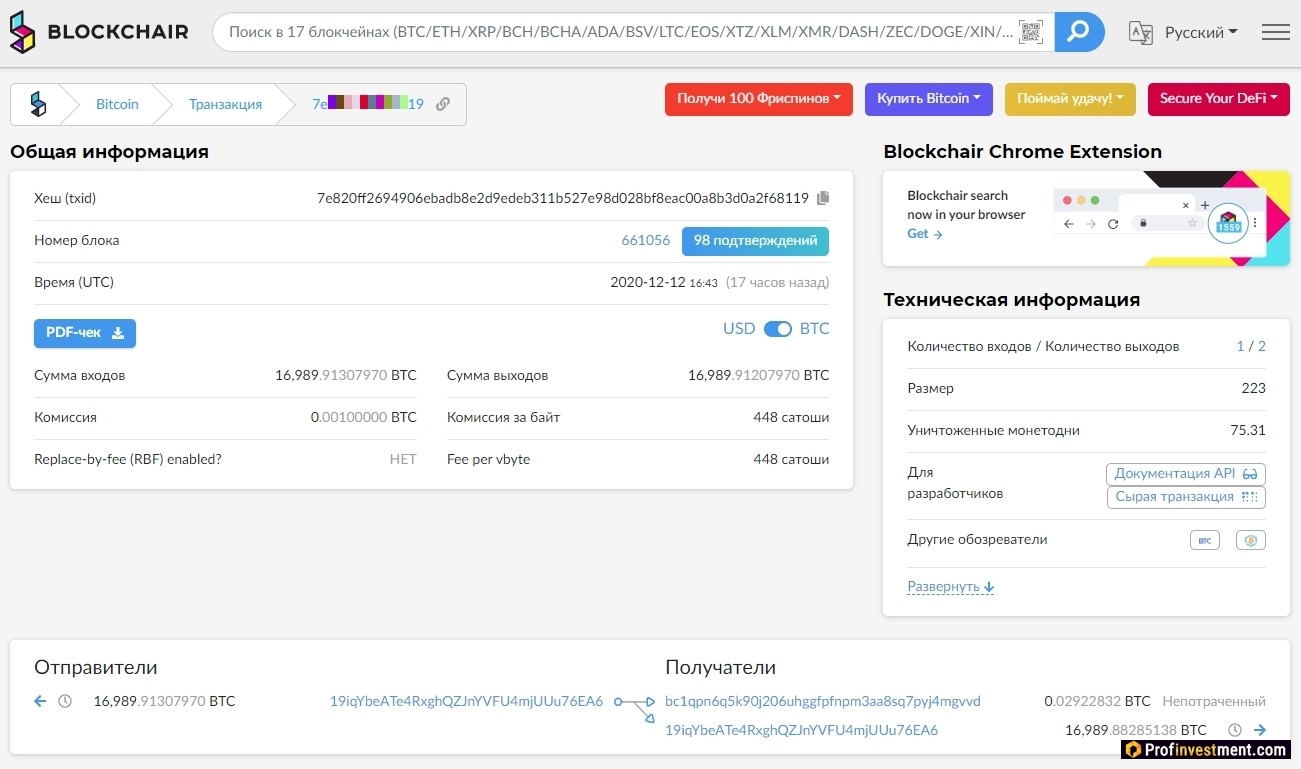Image resolution: width=1301 pixels, height=769 pixels.
Task: Click the Get extension link
Action: click(925, 234)
